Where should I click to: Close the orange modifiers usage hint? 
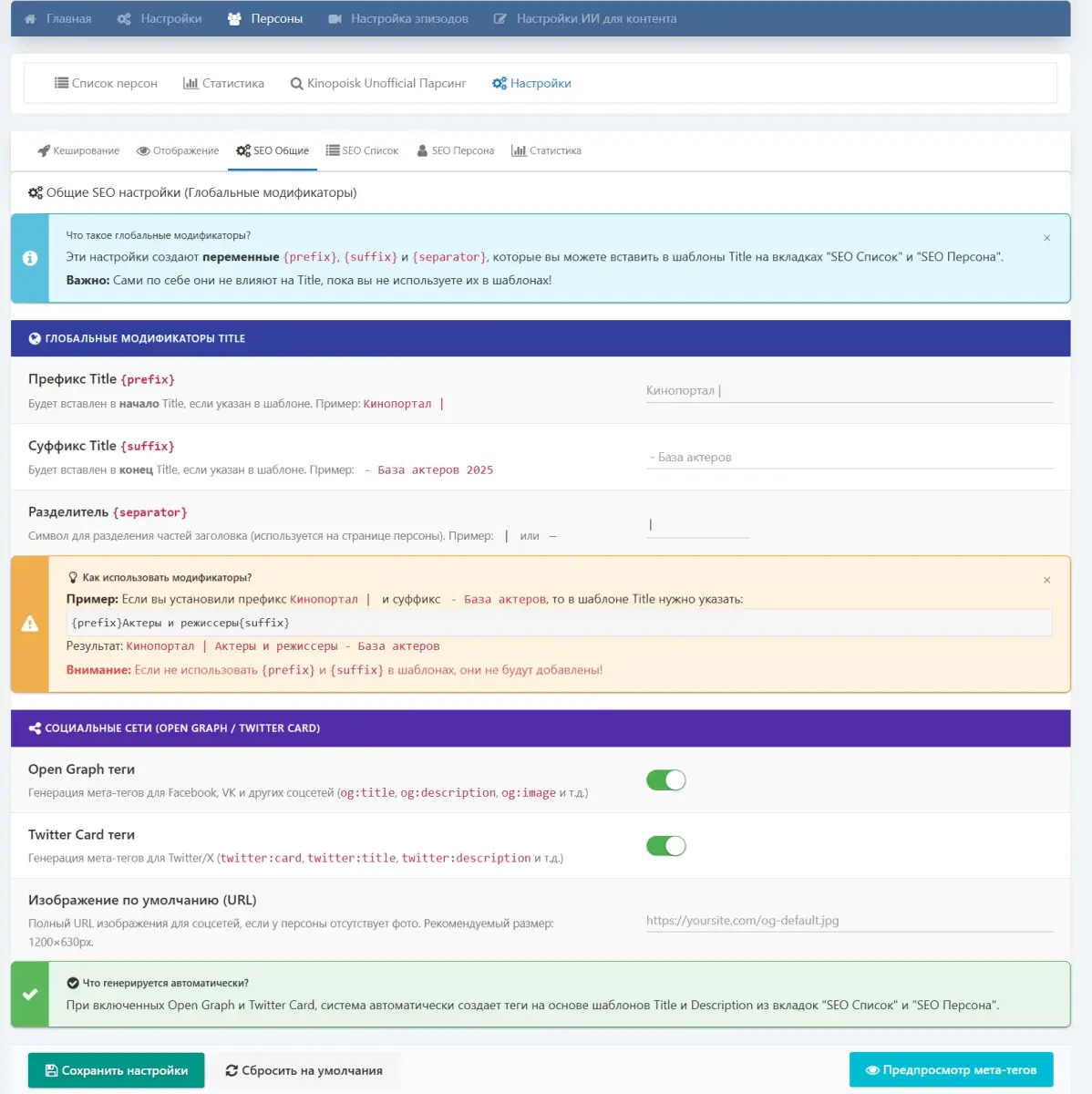point(1046,581)
